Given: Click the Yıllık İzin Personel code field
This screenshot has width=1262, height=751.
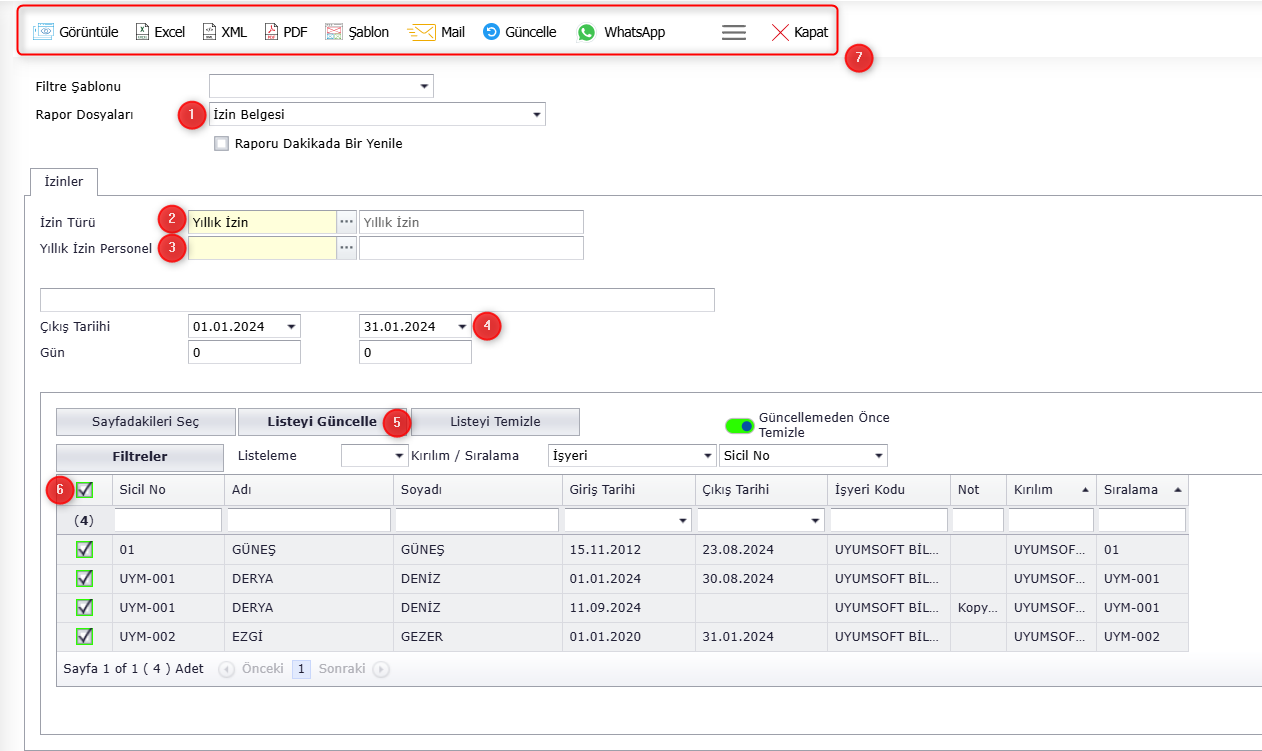Looking at the screenshot, I should tap(262, 248).
